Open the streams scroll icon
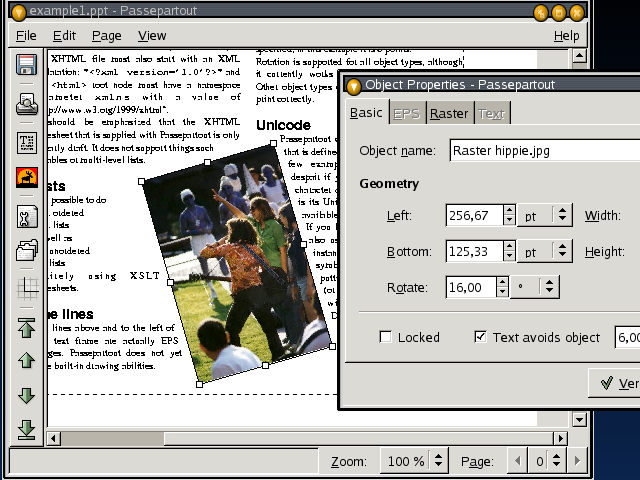Screen dimensions: 640x480 click(27, 216)
